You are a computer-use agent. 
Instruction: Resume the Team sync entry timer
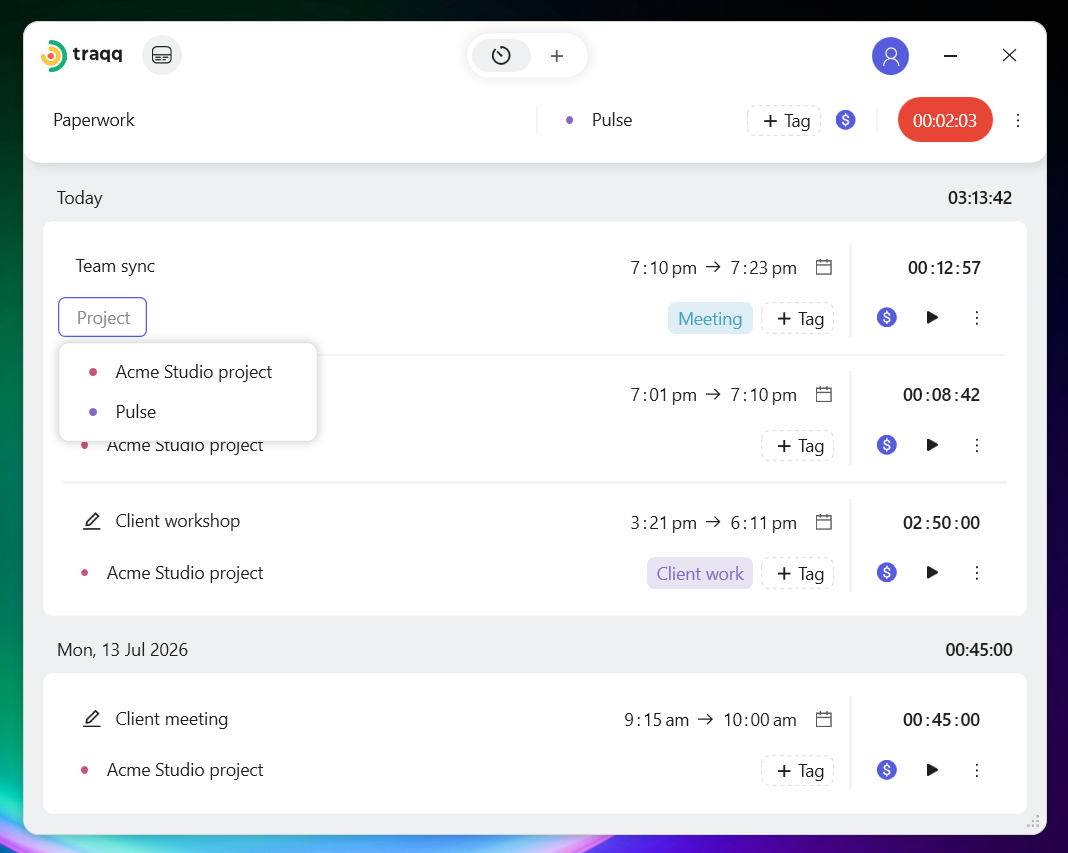click(x=932, y=317)
